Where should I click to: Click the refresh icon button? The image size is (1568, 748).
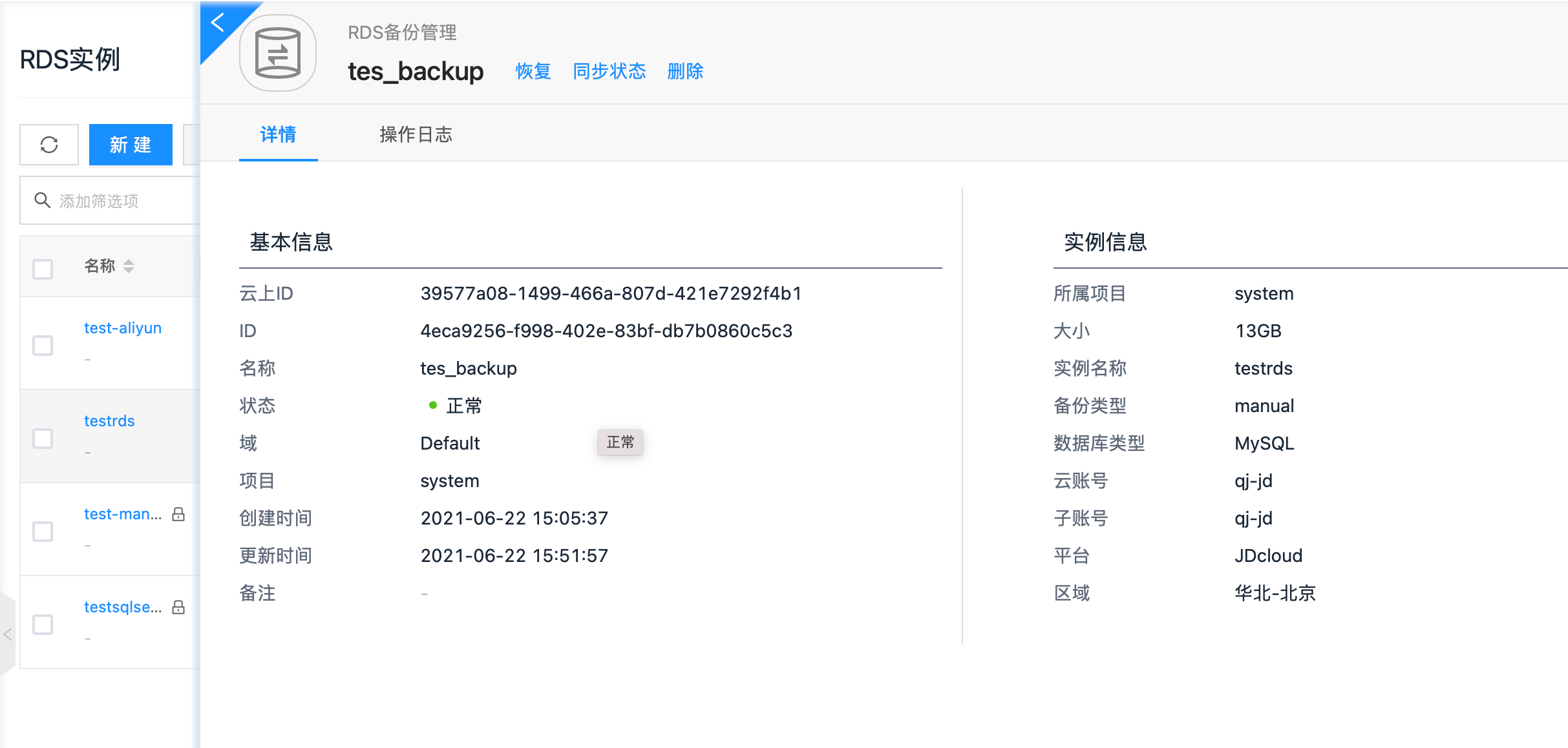[x=49, y=145]
